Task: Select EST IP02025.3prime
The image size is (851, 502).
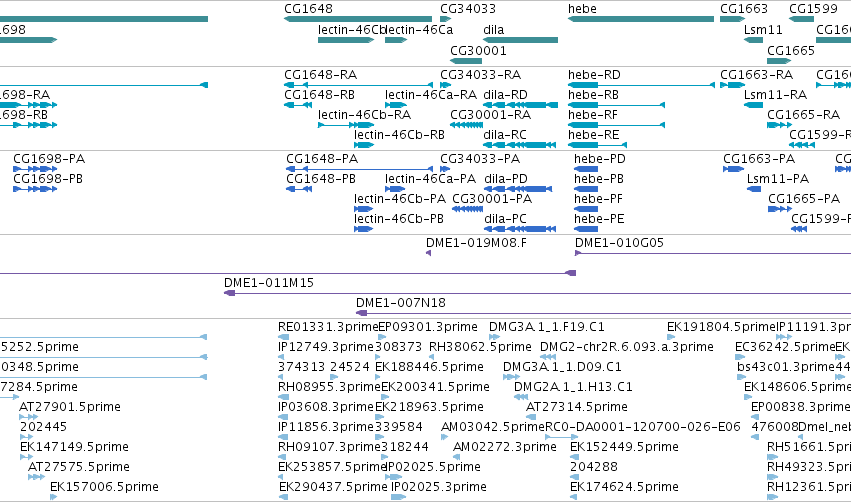Action: click(439, 487)
